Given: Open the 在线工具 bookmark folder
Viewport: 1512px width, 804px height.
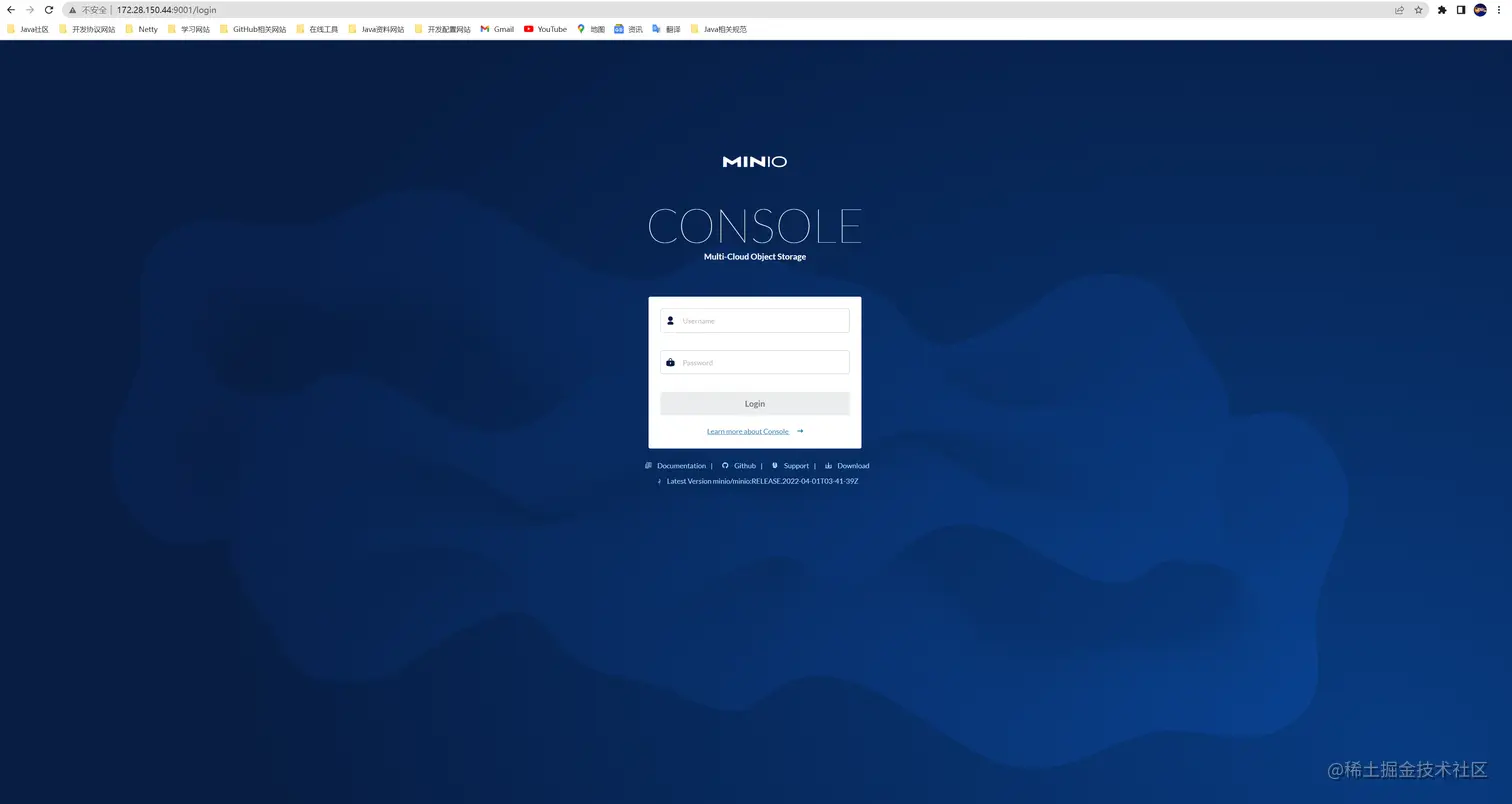Looking at the screenshot, I should 317,29.
